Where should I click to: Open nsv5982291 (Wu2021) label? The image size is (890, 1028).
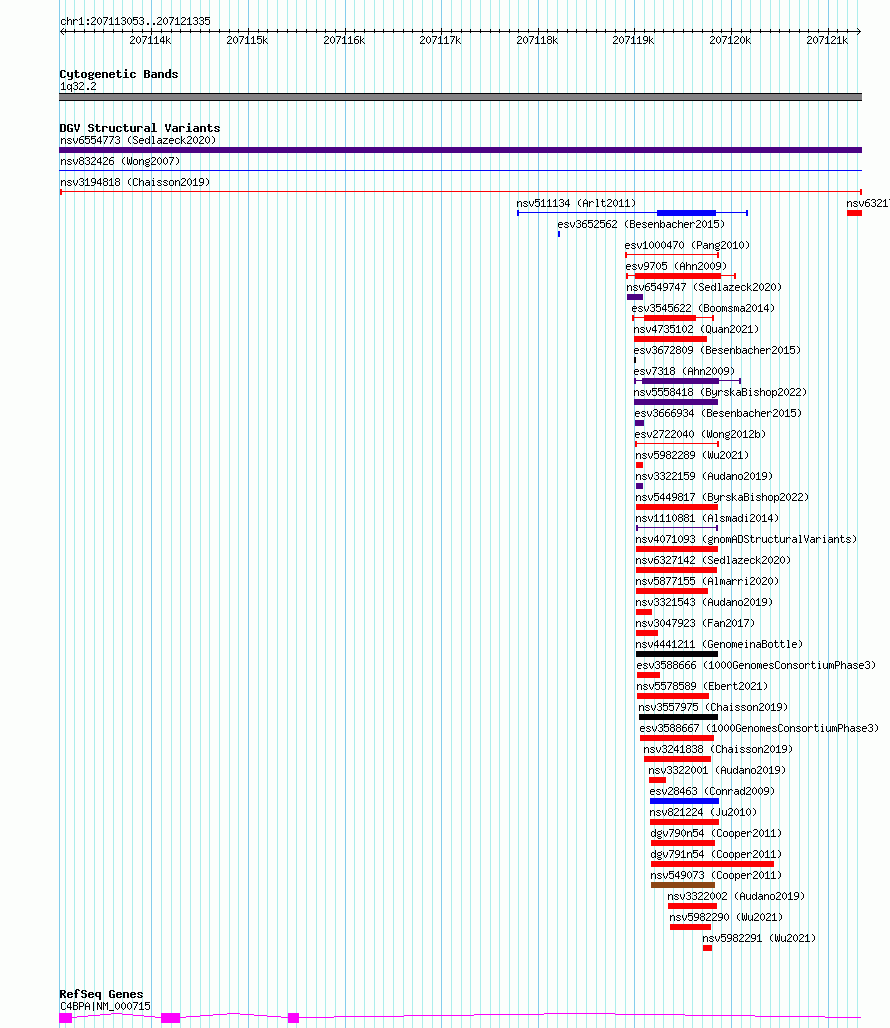coord(760,938)
